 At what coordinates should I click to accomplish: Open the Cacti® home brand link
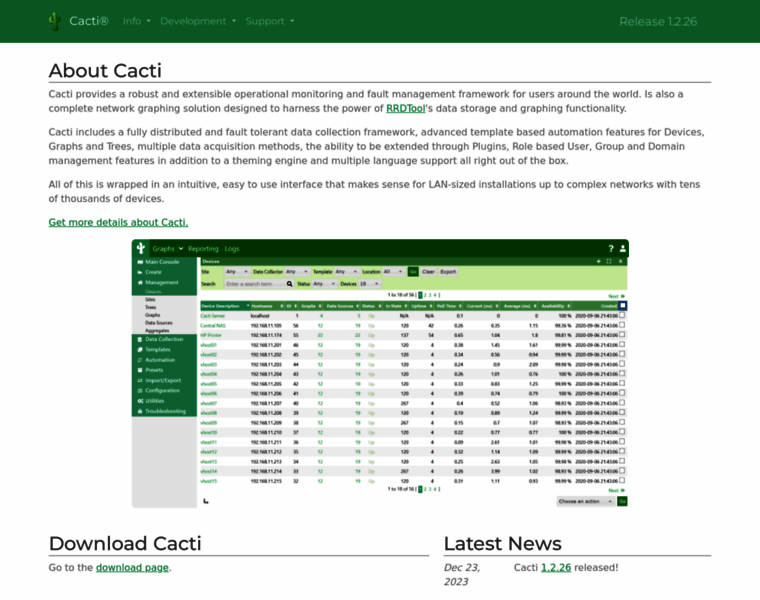[89, 21]
